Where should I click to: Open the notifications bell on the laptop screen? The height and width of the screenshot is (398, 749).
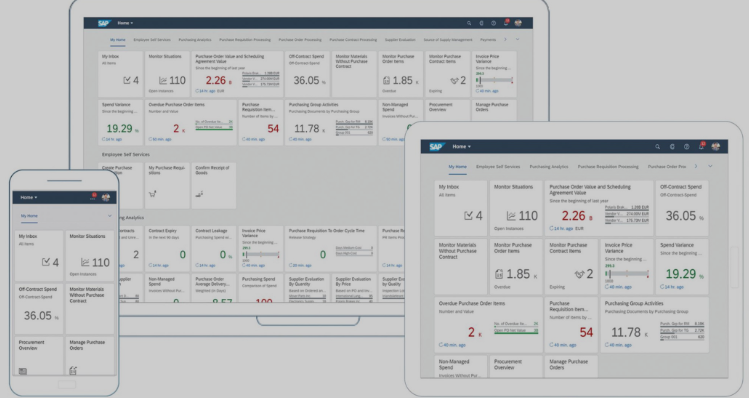[x=506, y=22]
